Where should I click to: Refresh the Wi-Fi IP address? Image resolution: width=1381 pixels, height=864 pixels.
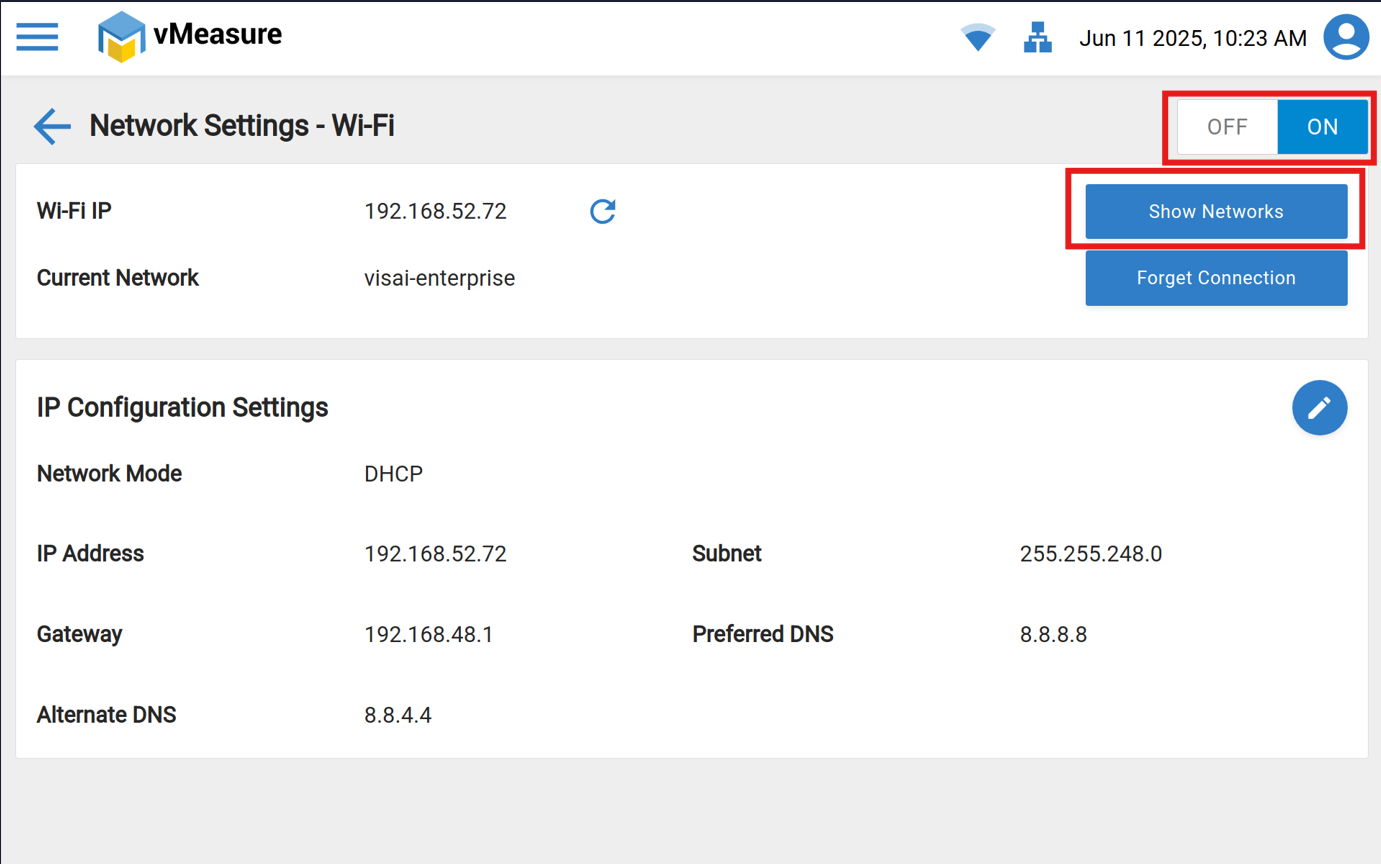602,211
